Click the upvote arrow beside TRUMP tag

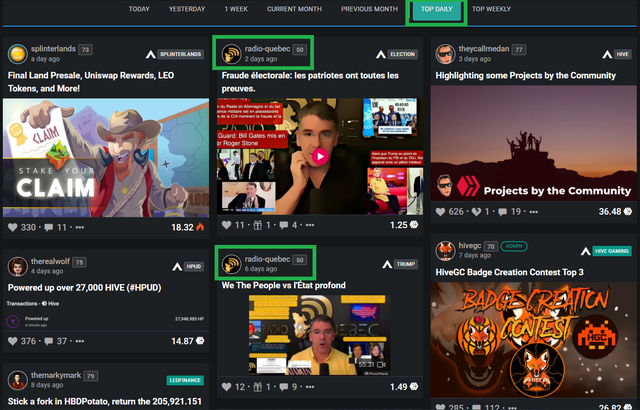coord(387,264)
